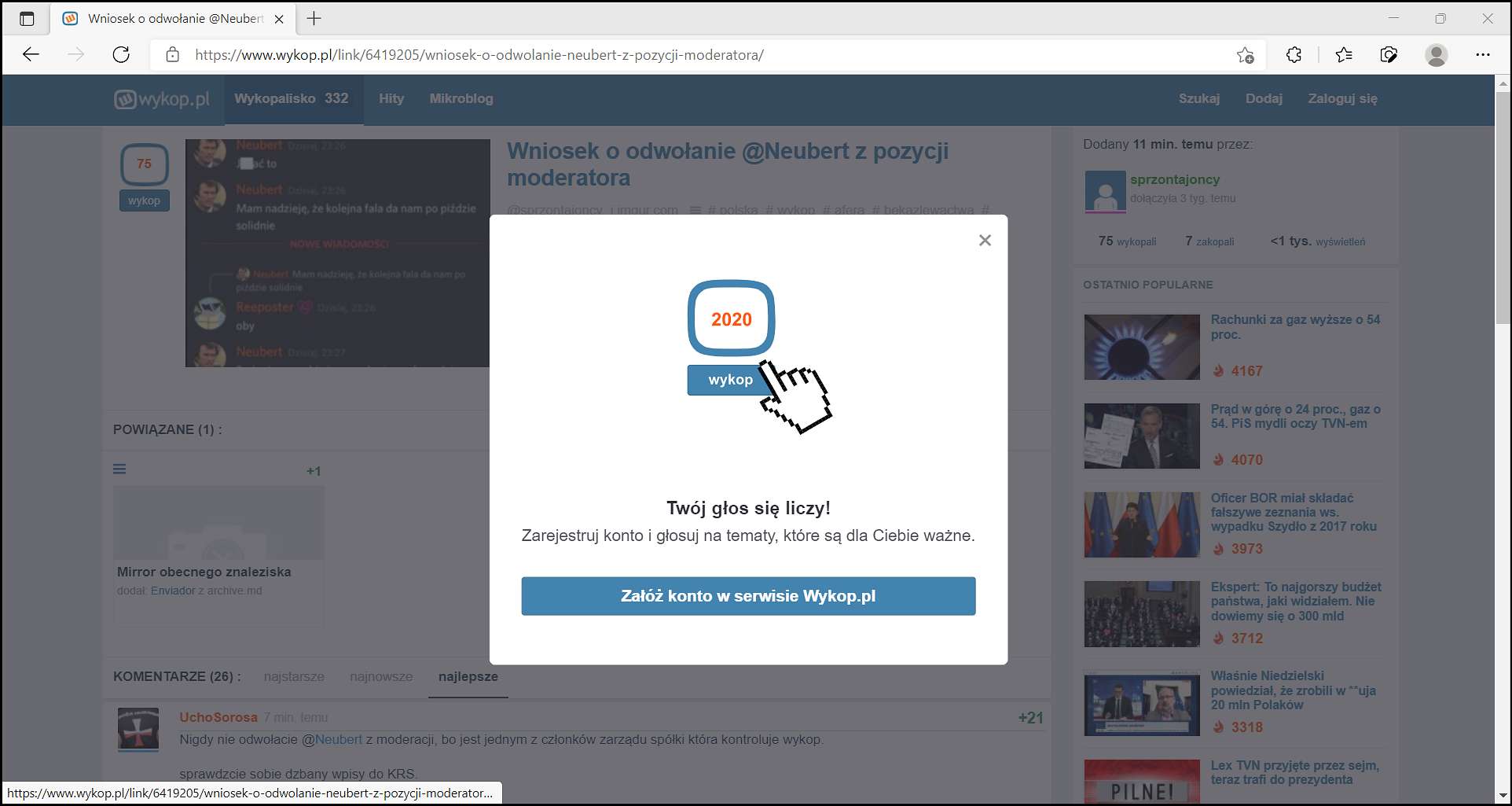Viewport: 1512px width, 806px height.
Task: Open the tab actions menu icon
Action: coord(27,19)
